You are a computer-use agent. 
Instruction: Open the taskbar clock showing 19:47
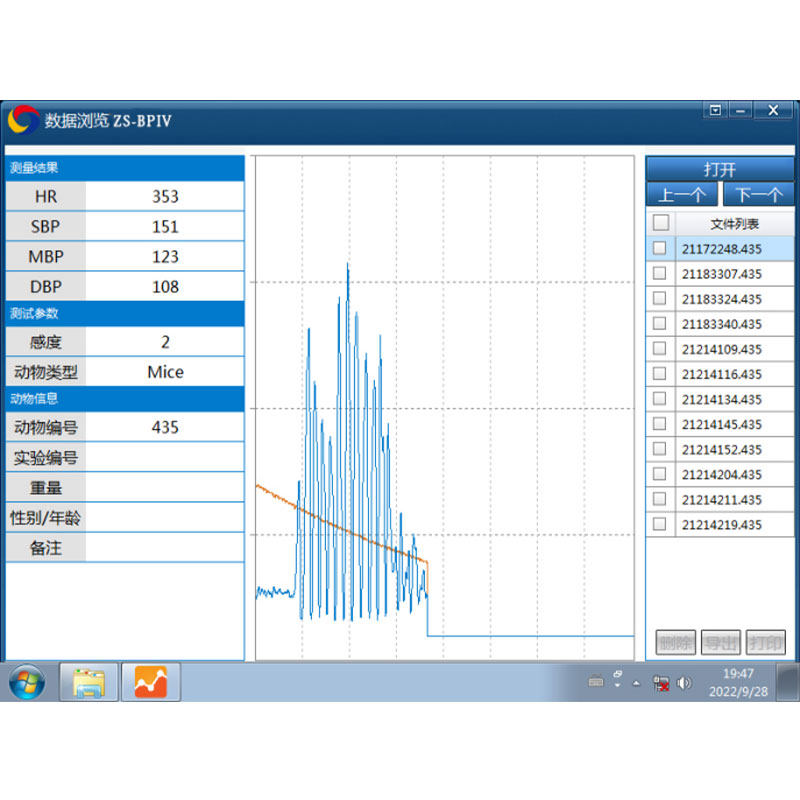click(x=738, y=683)
